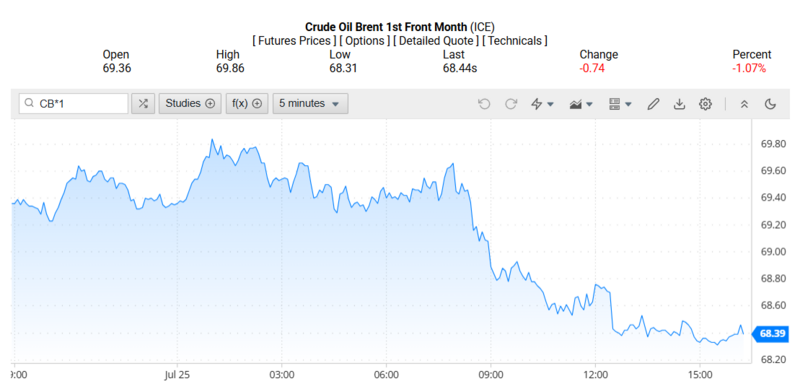Click the redo arrow icon
The height and width of the screenshot is (384, 800).
click(511, 104)
